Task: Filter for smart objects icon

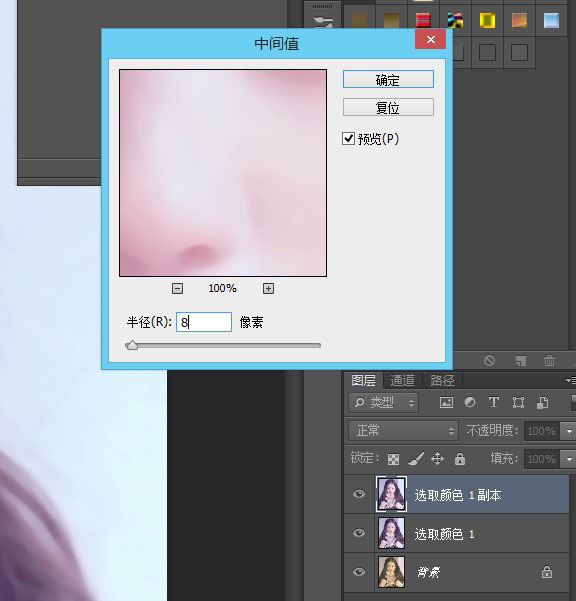Action: (542, 402)
